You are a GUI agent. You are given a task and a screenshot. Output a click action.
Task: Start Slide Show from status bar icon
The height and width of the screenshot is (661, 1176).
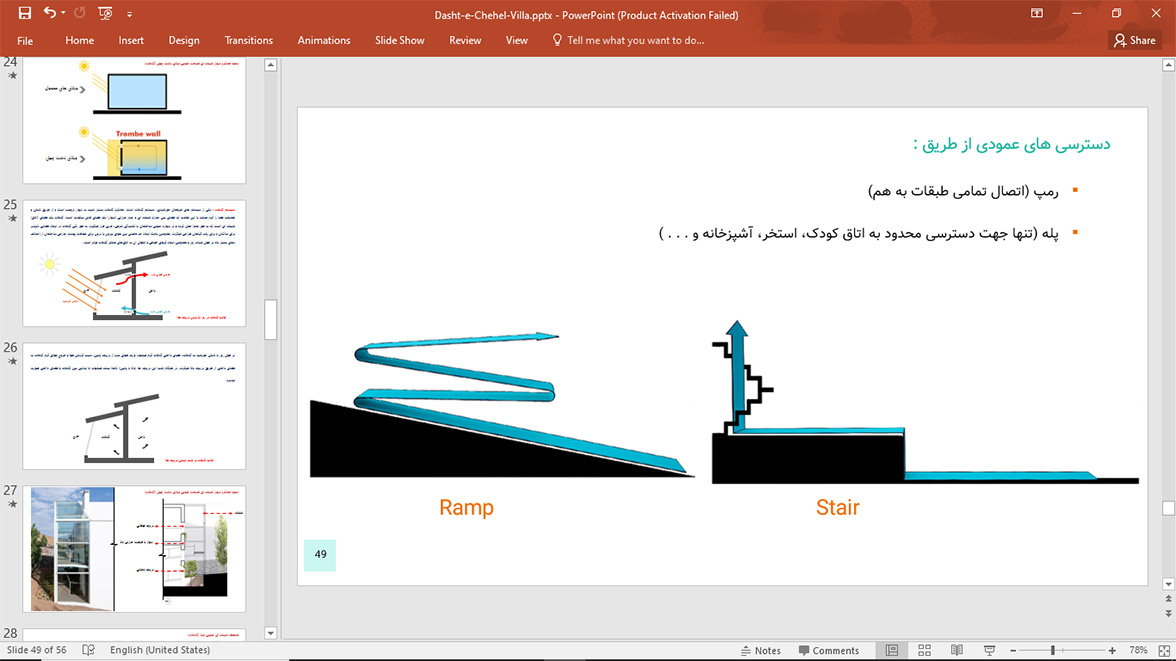point(989,650)
